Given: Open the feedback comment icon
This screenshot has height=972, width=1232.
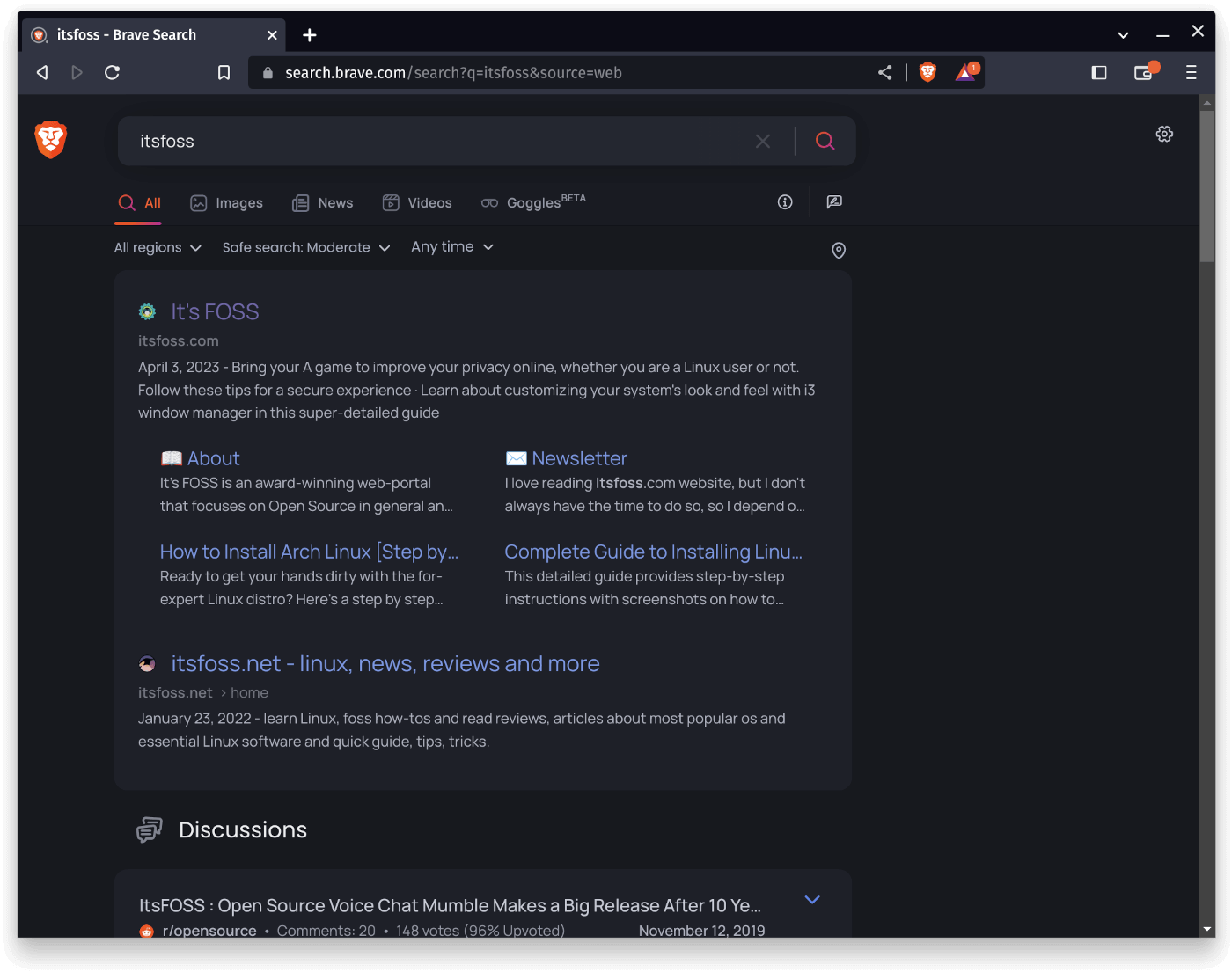Looking at the screenshot, I should point(833,202).
